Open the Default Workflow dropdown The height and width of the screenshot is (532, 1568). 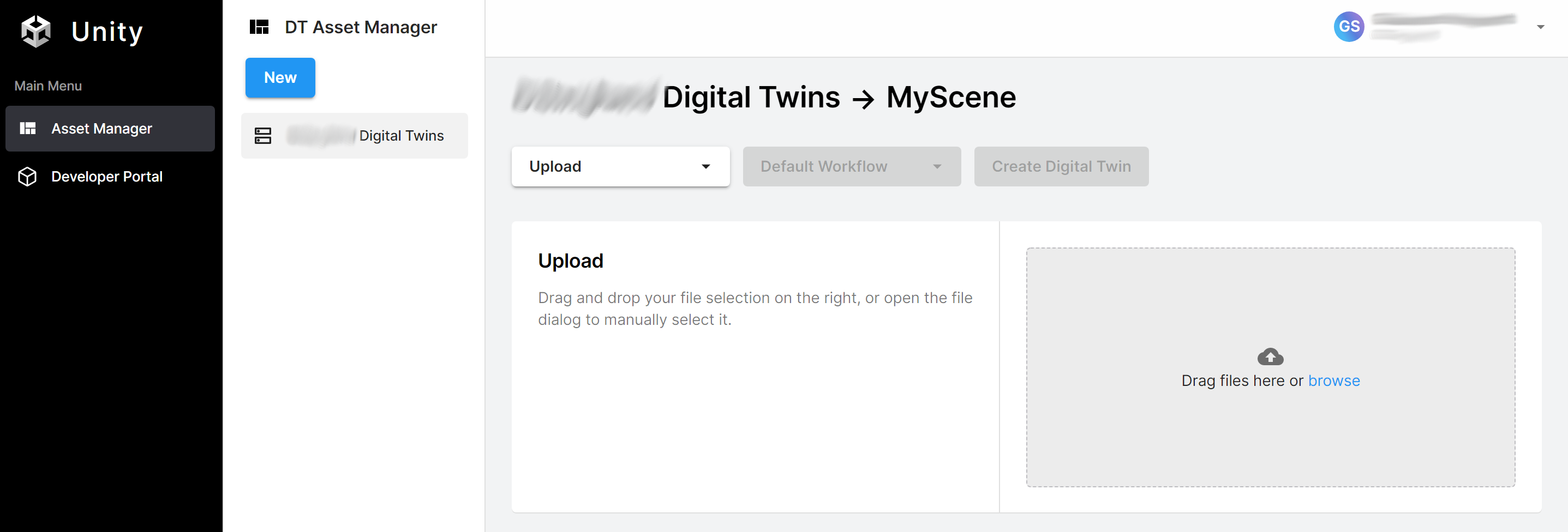[x=852, y=166]
